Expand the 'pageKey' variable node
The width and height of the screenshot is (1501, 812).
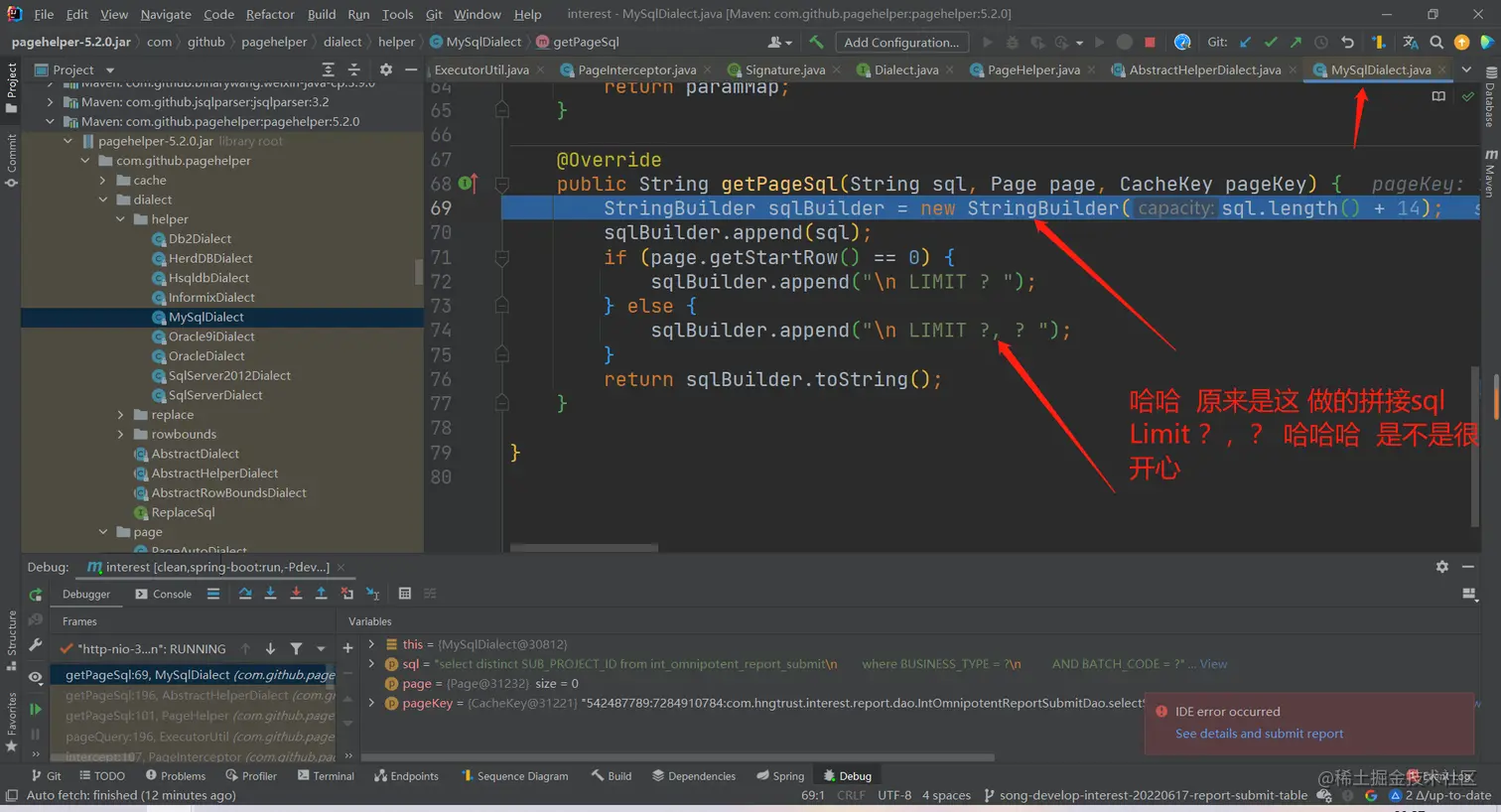point(371,703)
